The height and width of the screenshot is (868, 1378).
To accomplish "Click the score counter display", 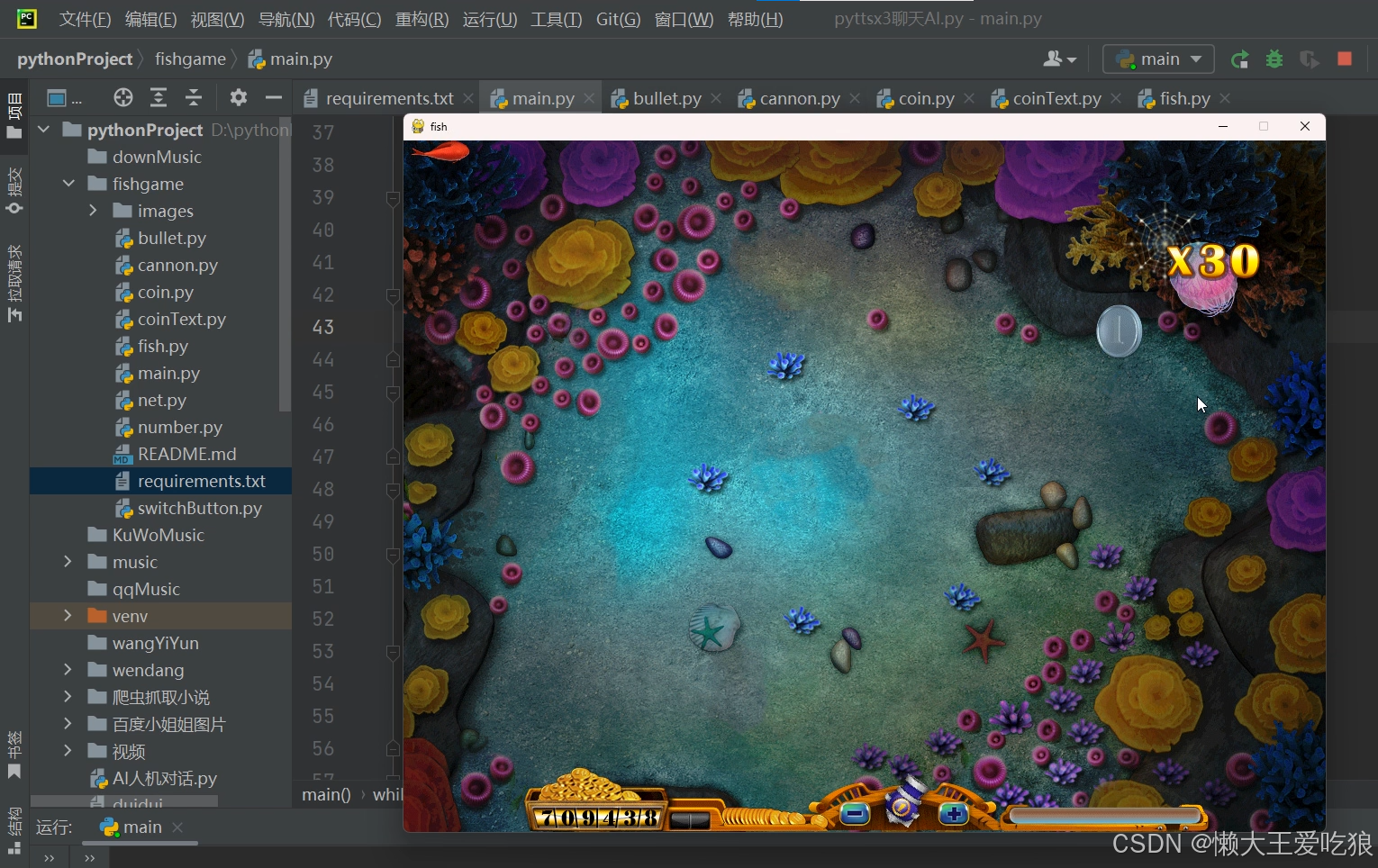I will [598, 818].
